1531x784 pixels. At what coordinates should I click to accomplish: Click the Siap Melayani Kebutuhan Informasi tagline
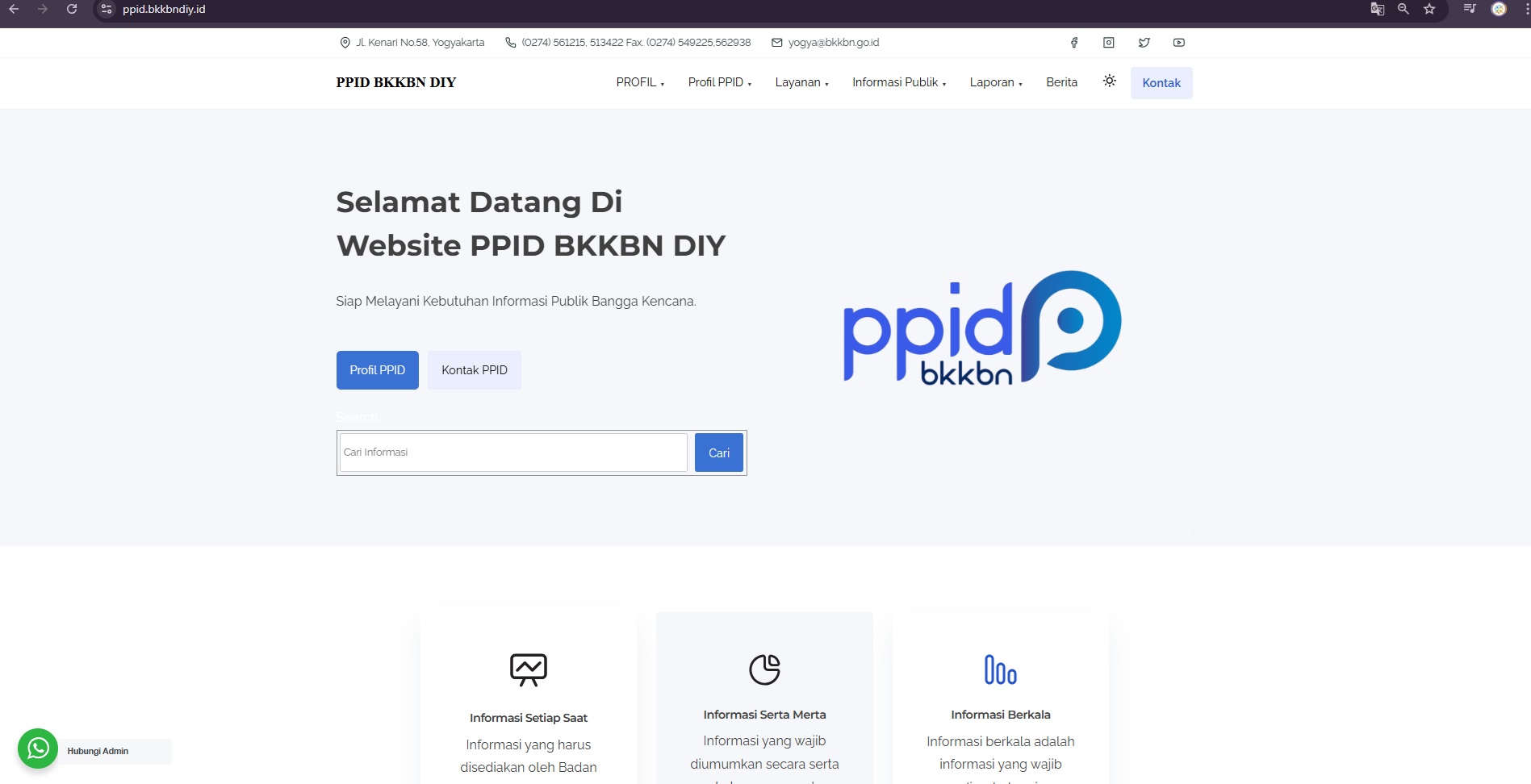[x=516, y=301]
